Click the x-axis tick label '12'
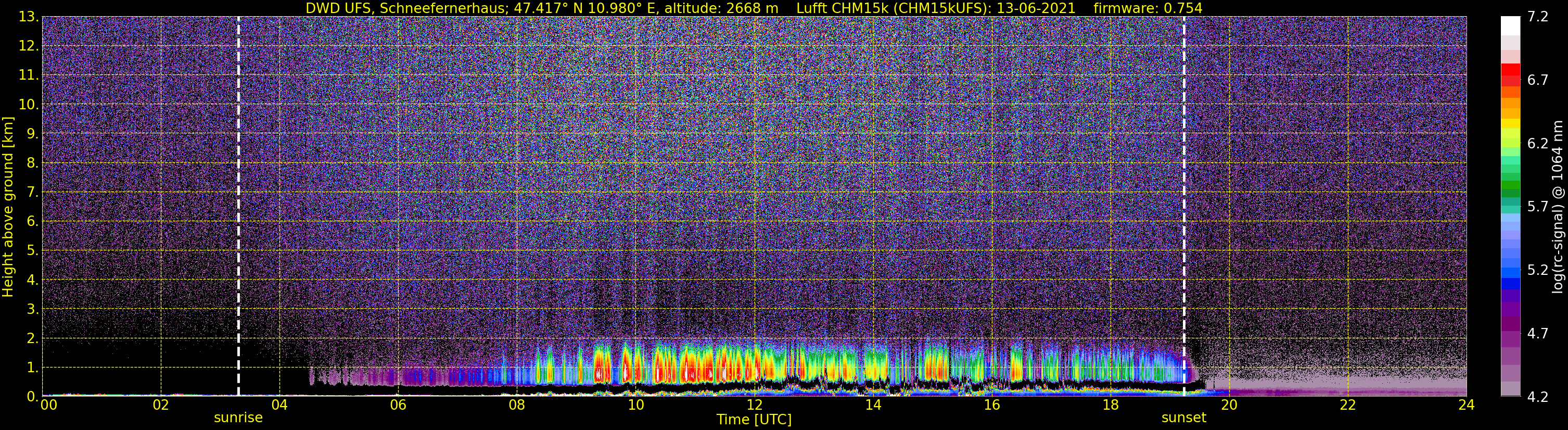This screenshot has width=1568, height=430. [x=754, y=406]
